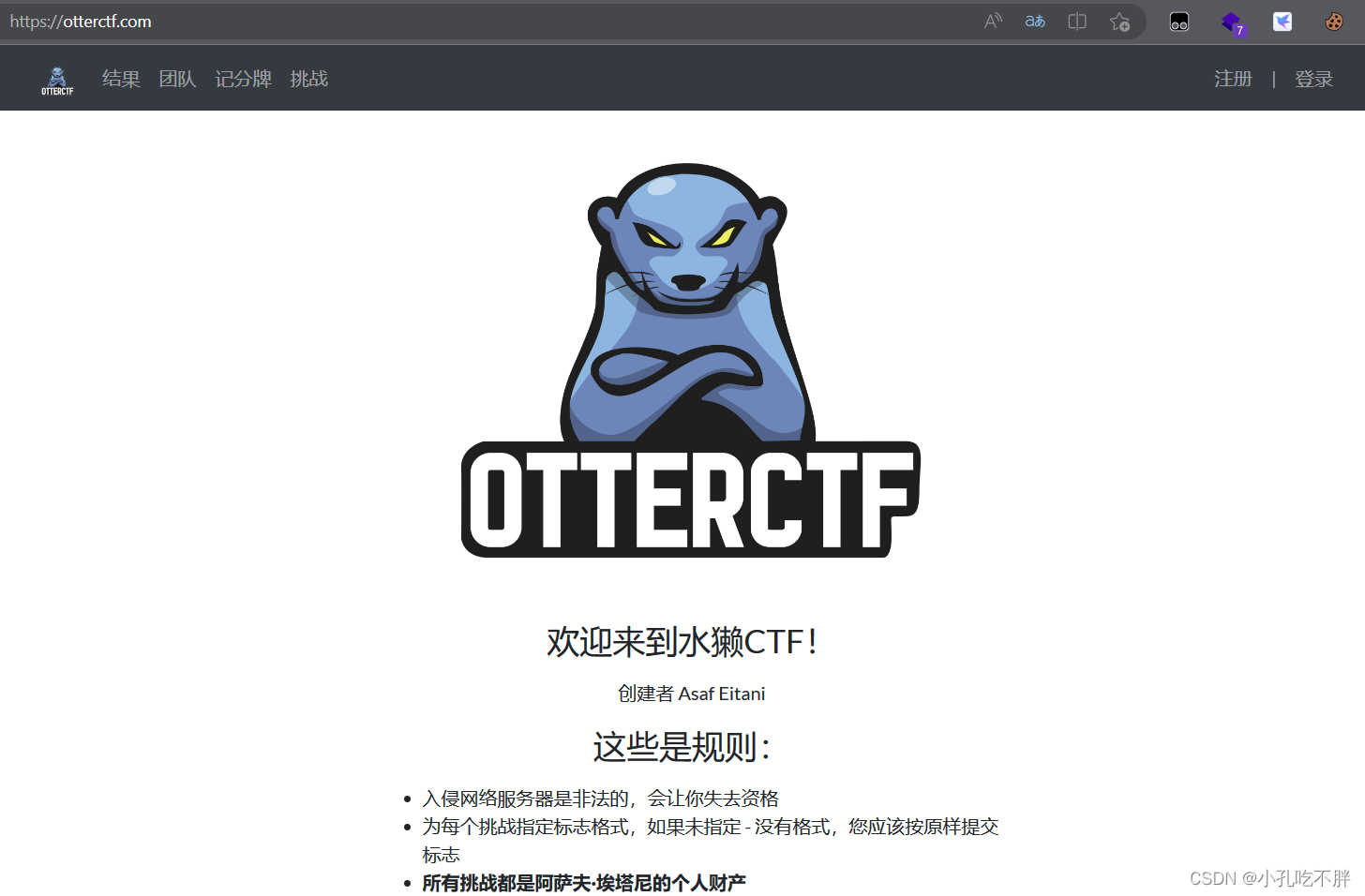Screen dimensions: 1365x896
Task: Open the split screen icon
Action: 1077,22
